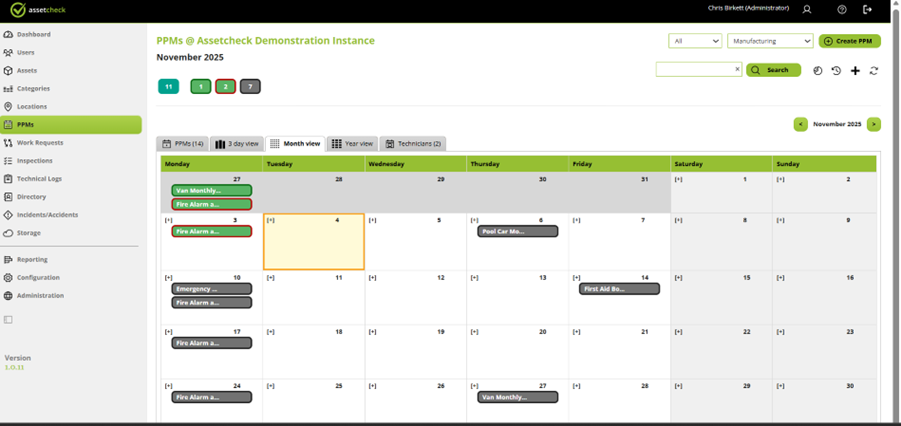
Task: Open the Manufacturing dropdown
Action: pos(770,41)
